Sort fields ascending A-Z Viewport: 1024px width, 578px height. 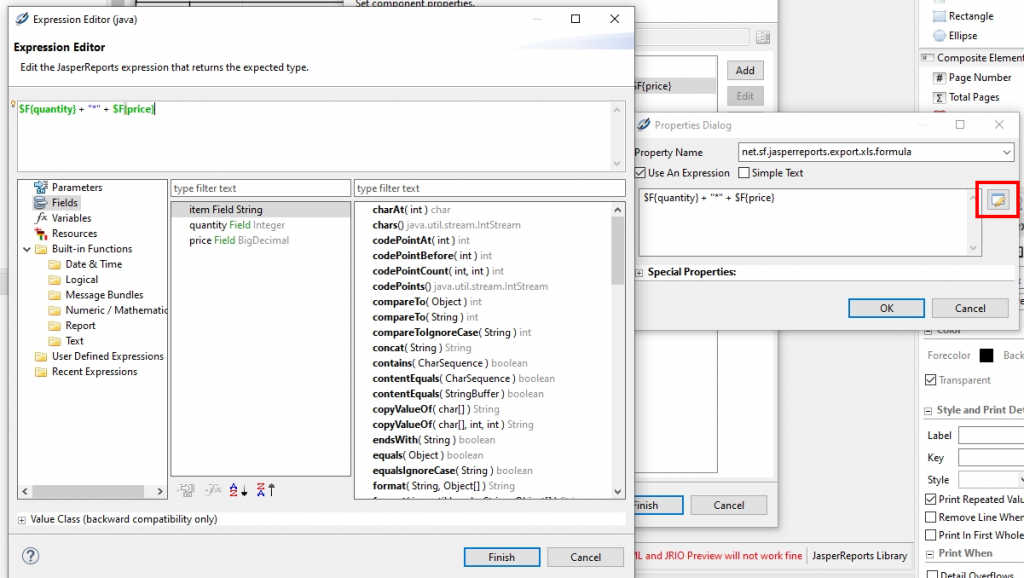point(238,490)
